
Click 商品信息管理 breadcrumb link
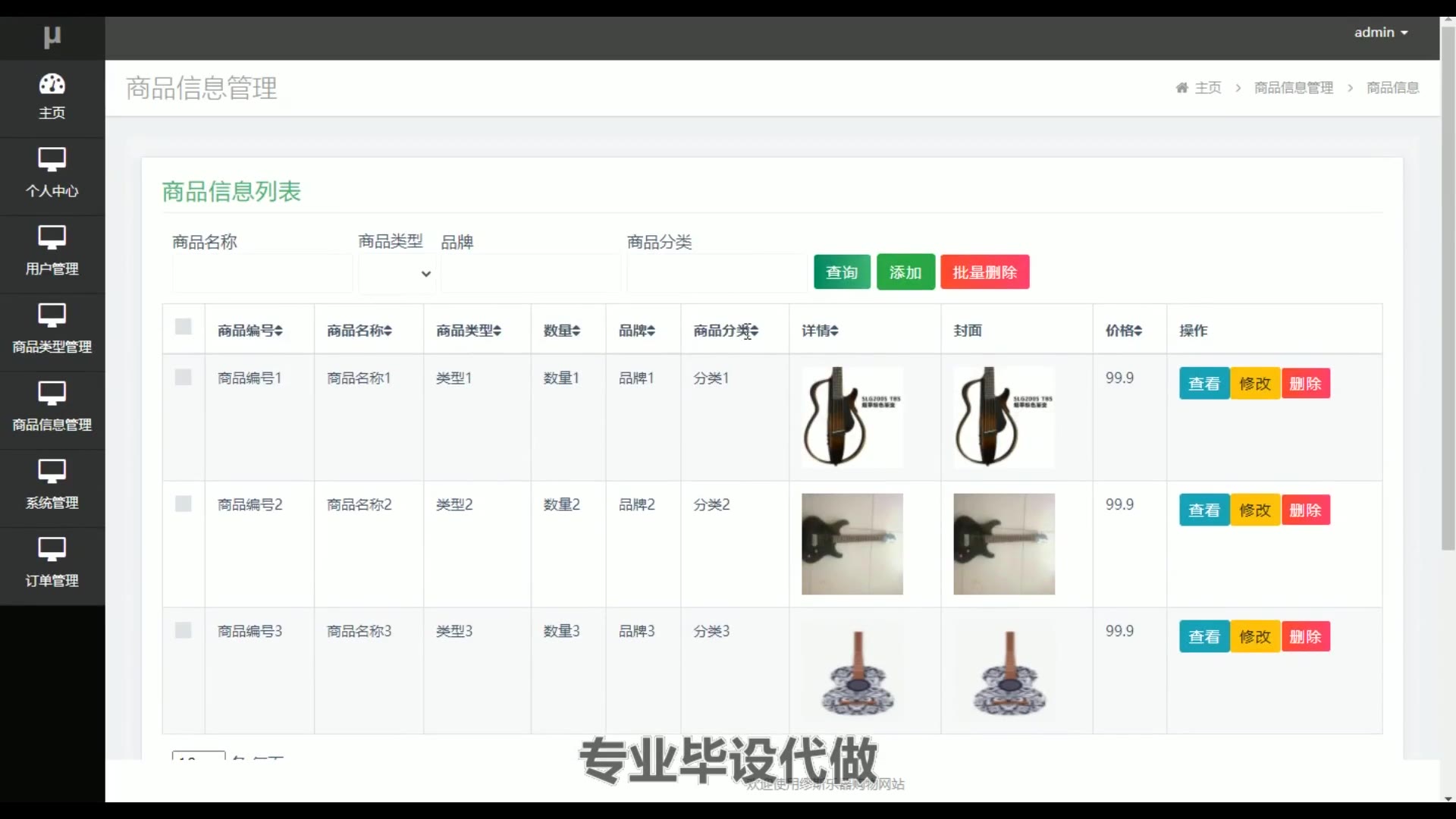click(x=1294, y=88)
